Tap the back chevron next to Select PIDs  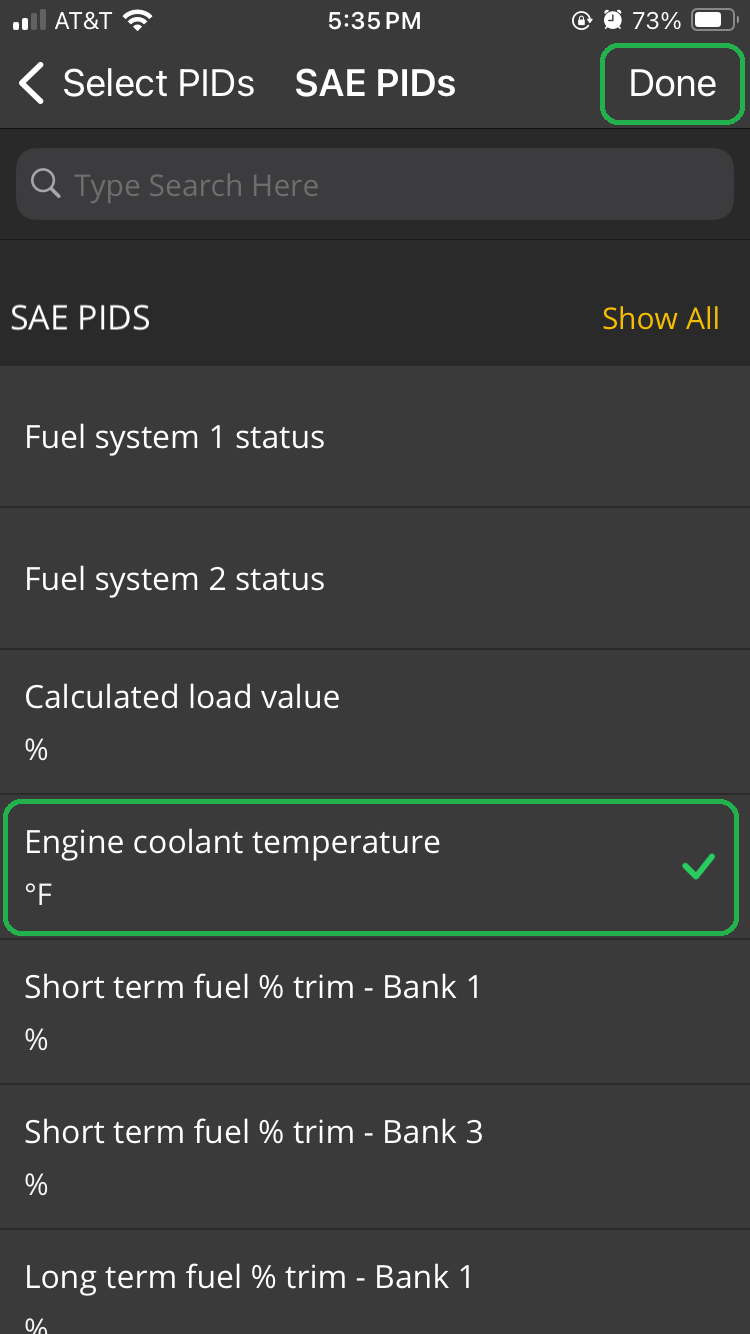click(x=30, y=83)
